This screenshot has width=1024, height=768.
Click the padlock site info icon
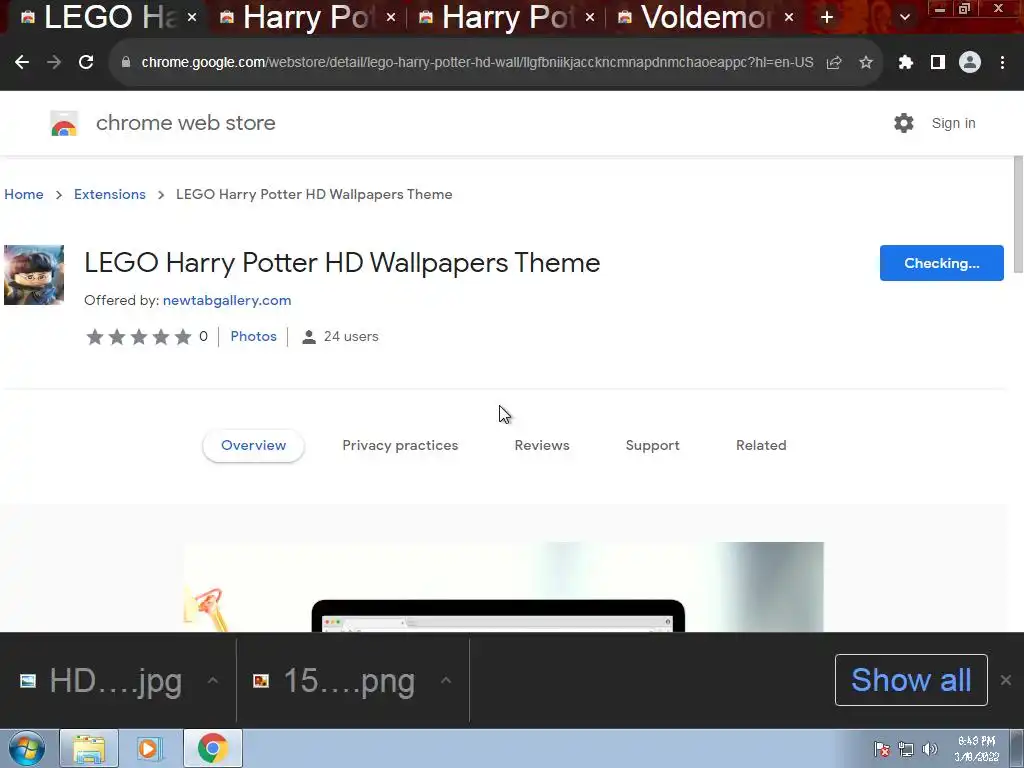click(x=126, y=62)
